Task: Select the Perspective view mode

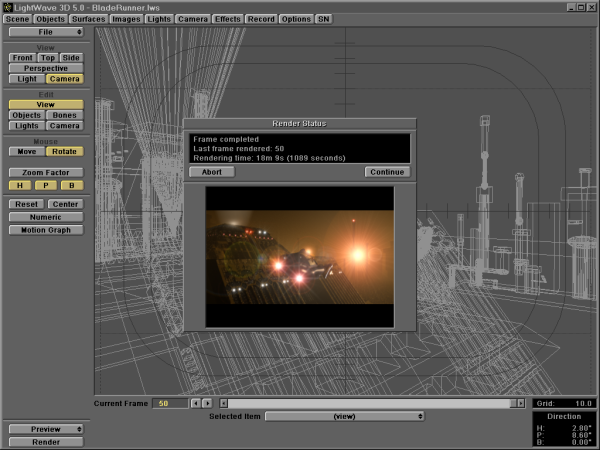Action: click(46, 68)
